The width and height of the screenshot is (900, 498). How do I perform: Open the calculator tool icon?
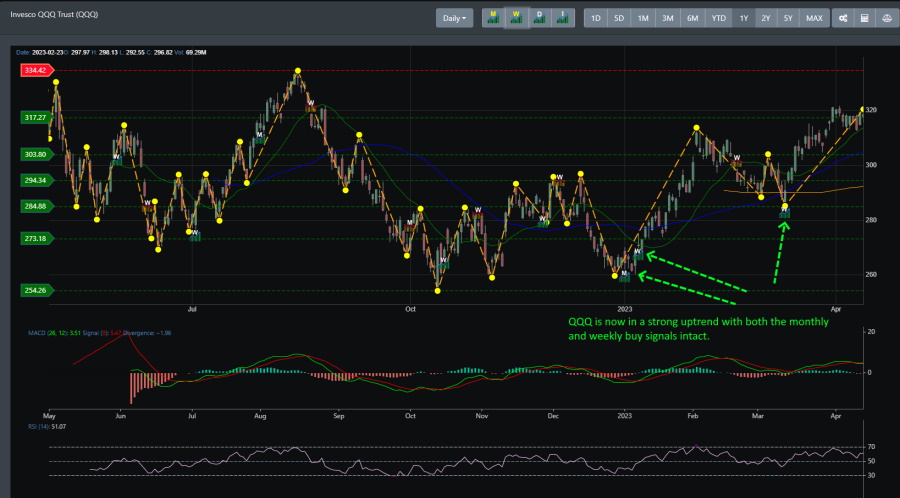click(x=864, y=18)
